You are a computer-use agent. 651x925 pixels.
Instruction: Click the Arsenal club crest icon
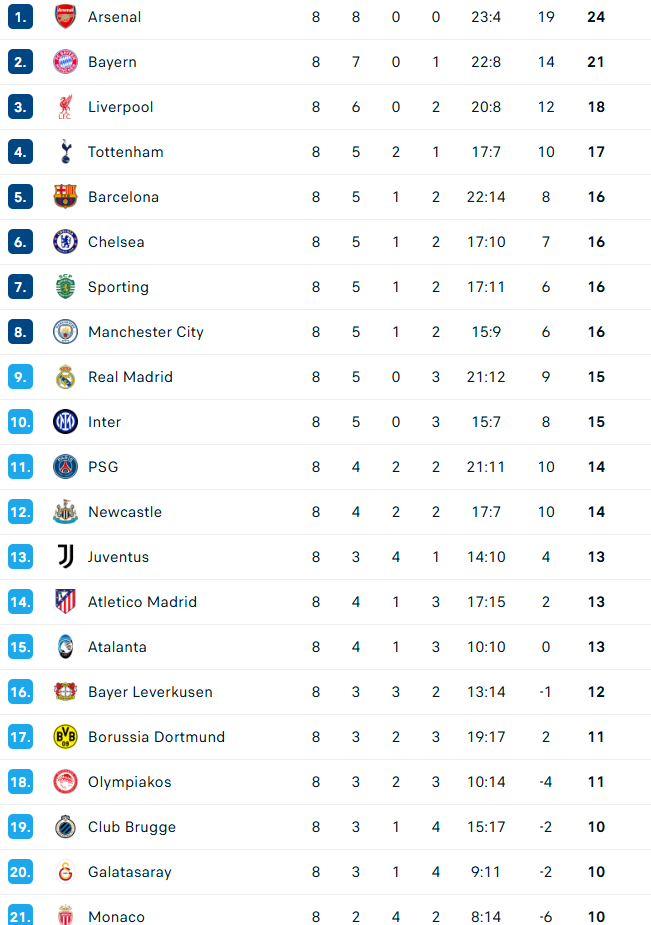tap(65, 17)
